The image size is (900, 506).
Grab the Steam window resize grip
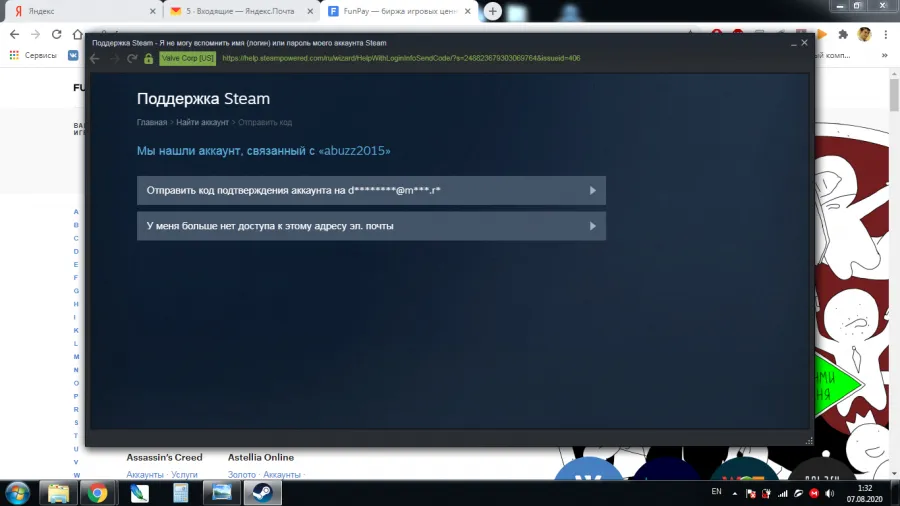[x=809, y=441]
